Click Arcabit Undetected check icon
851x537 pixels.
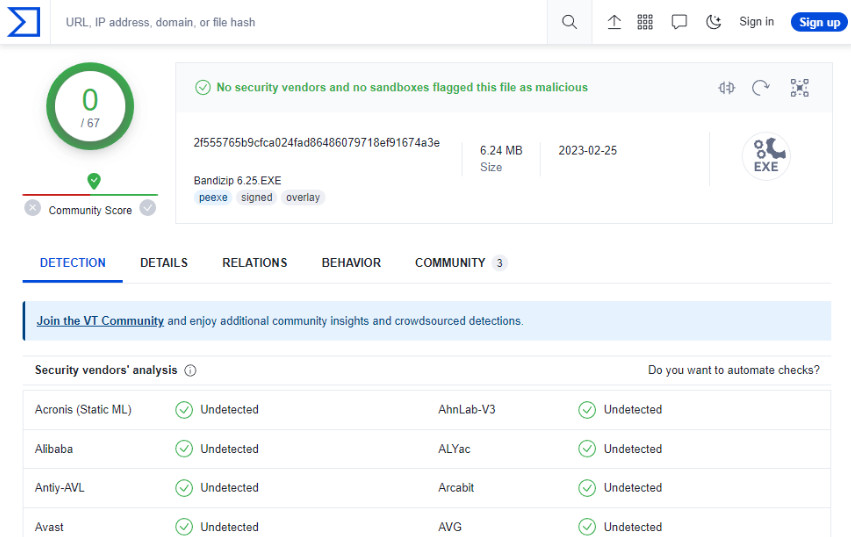(587, 488)
